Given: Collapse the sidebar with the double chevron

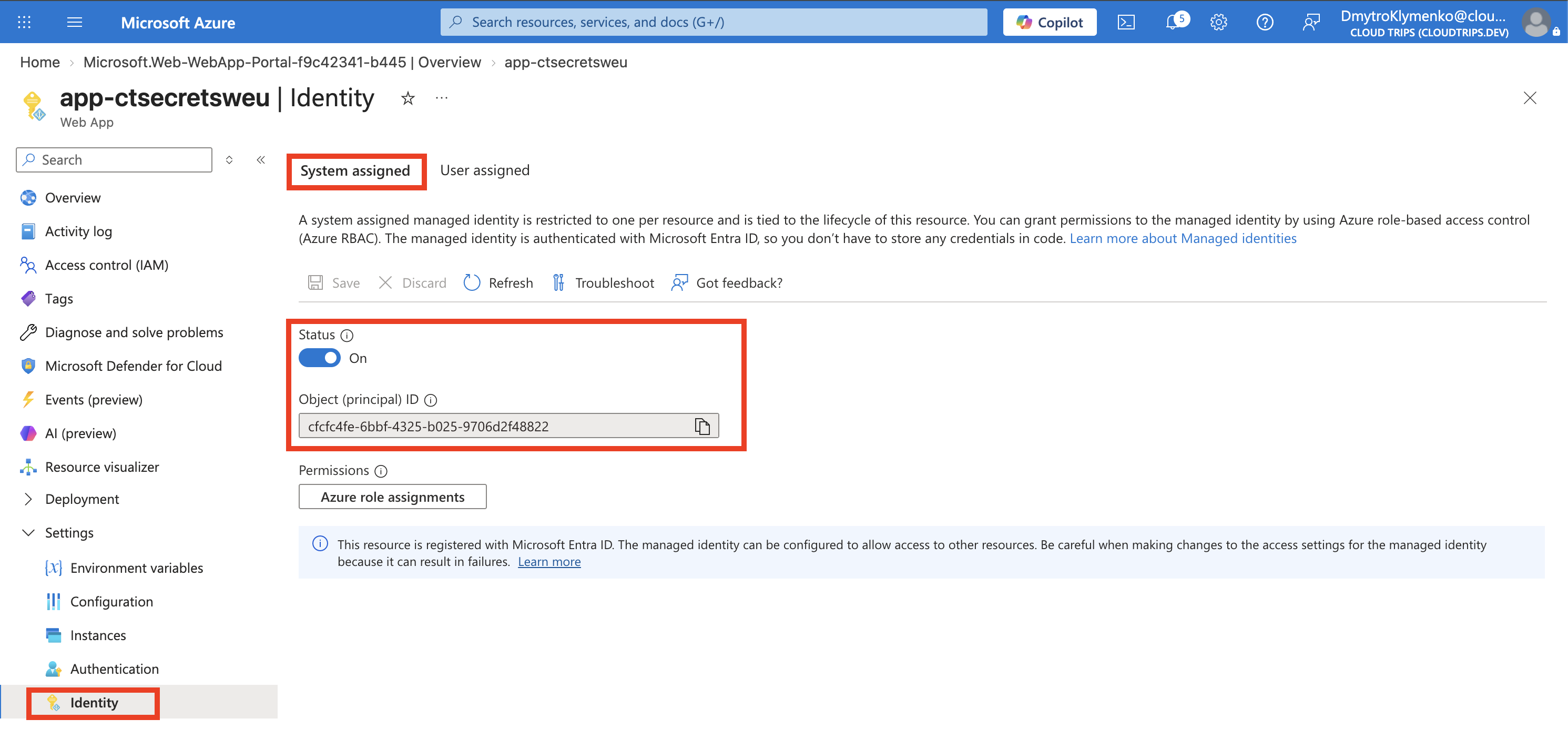Looking at the screenshot, I should 260,159.
